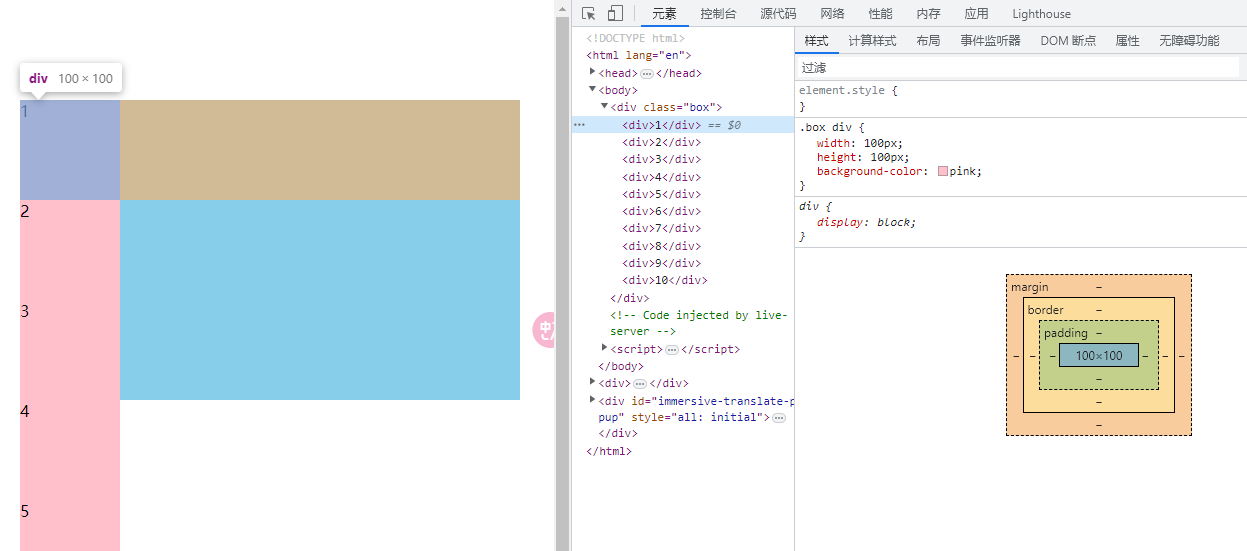Click the ellipsis badge after the immersive-translate div

click(x=779, y=417)
